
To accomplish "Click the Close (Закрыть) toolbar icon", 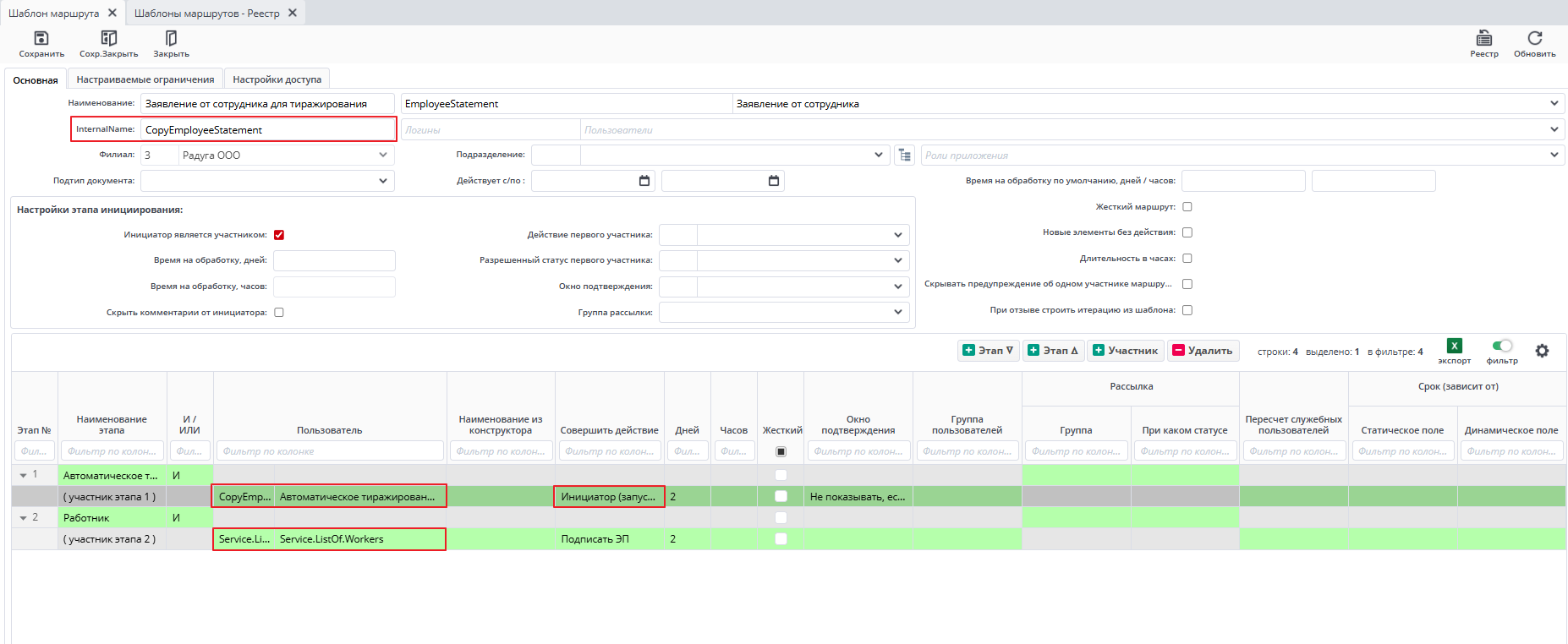I will [171, 39].
